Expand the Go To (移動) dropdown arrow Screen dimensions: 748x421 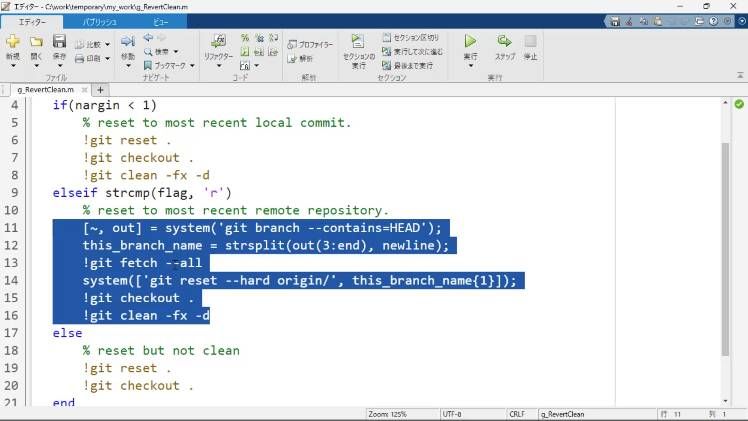point(127,66)
